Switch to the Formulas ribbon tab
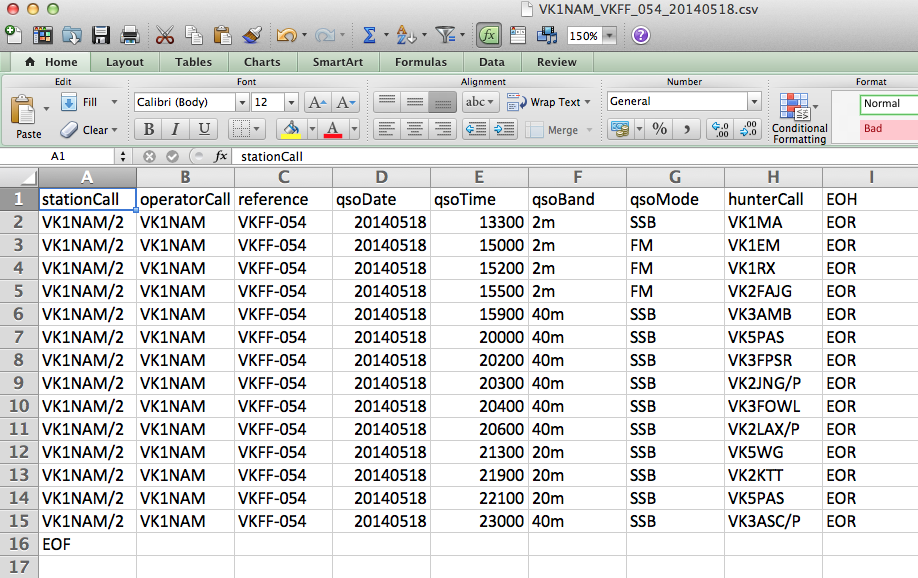The image size is (918, 578). 420,62
